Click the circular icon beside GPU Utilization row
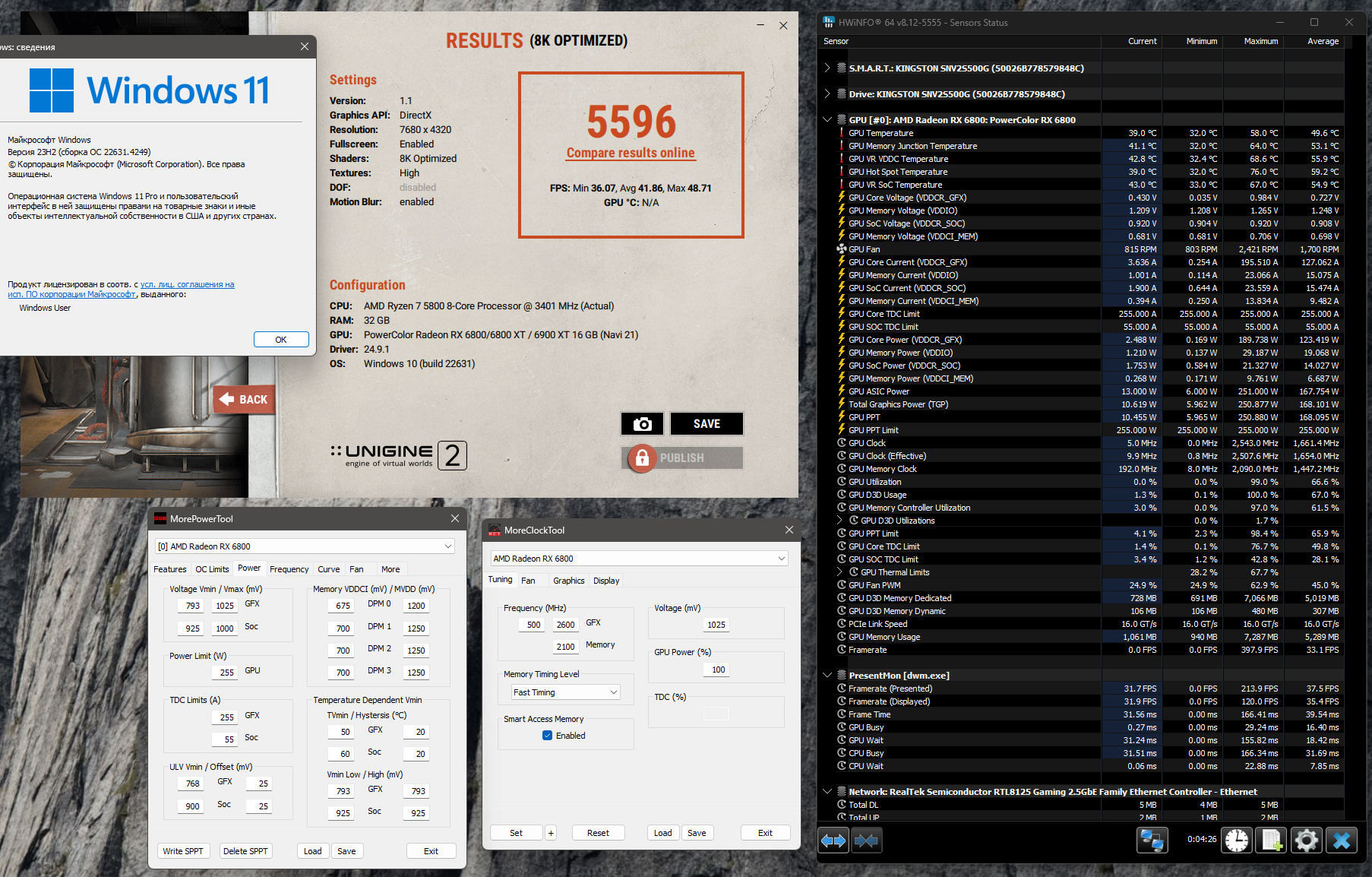 [x=842, y=482]
